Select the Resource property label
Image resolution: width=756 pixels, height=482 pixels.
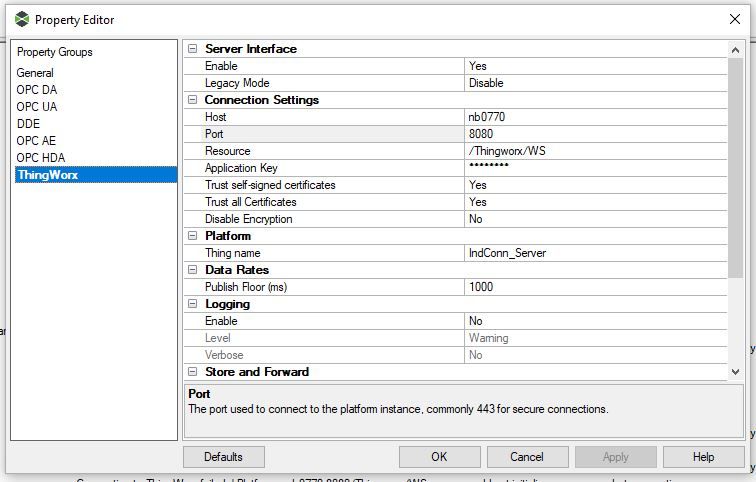point(228,151)
